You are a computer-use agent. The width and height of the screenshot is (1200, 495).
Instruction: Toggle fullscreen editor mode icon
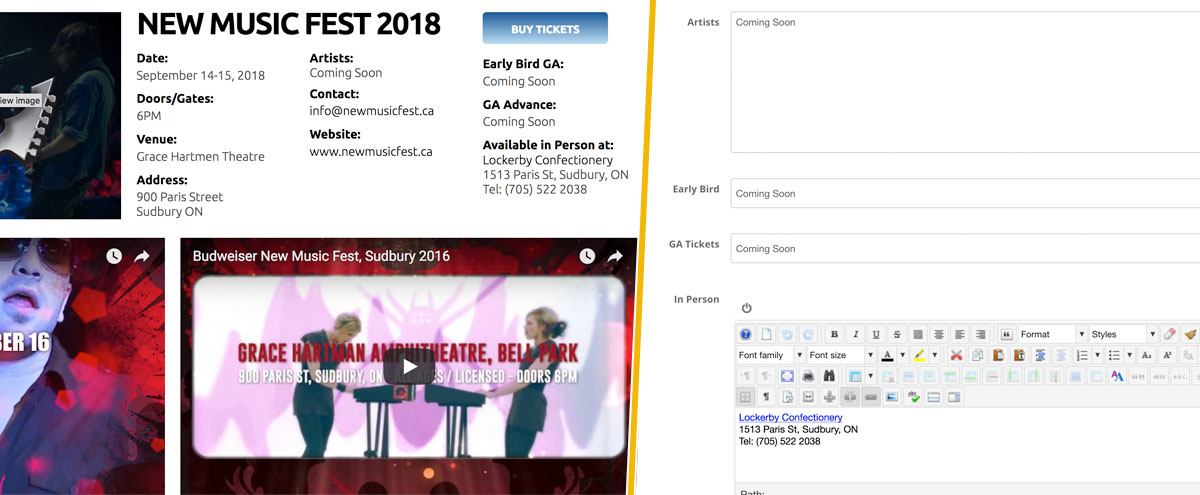click(787, 376)
